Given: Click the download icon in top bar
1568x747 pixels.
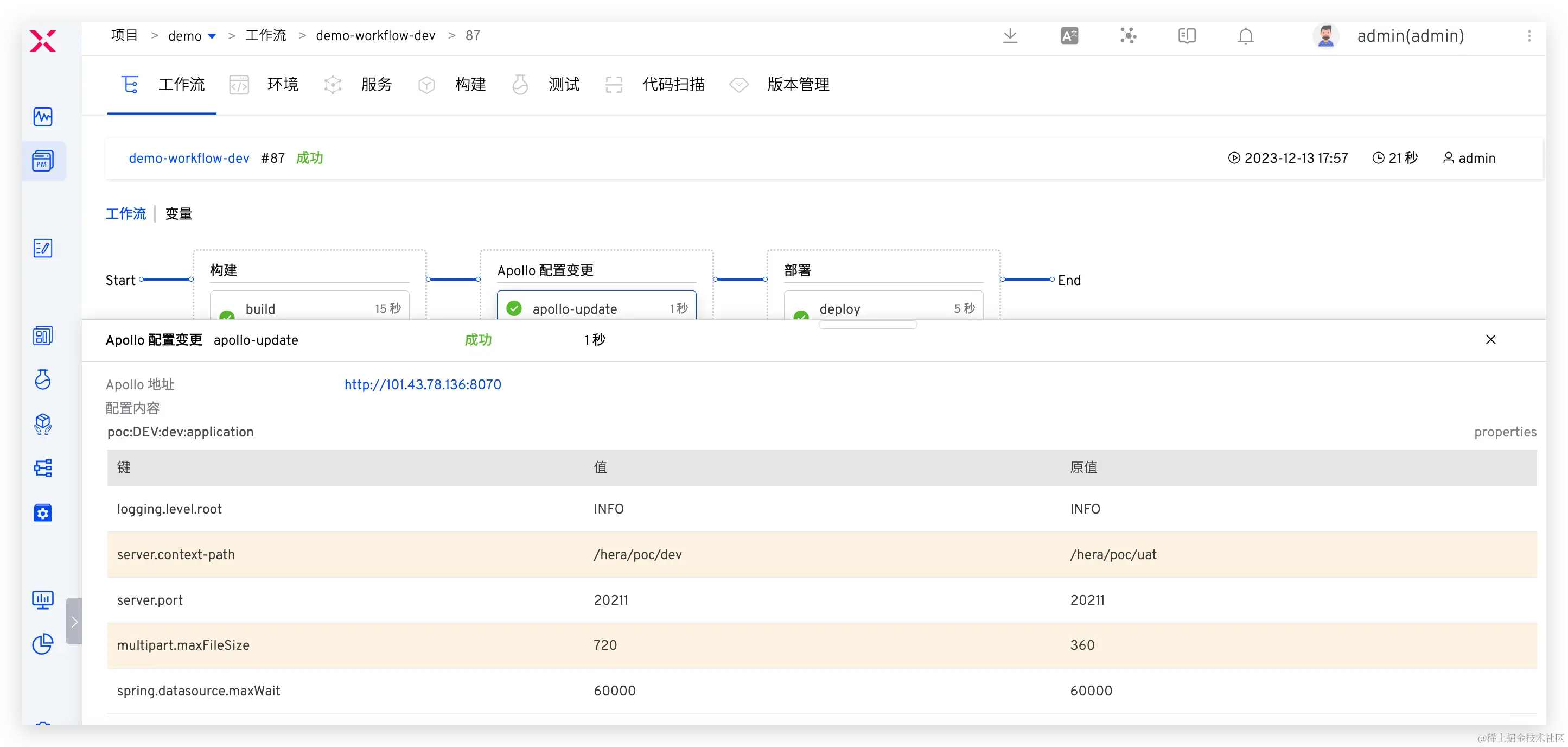Looking at the screenshot, I should coord(1010,36).
